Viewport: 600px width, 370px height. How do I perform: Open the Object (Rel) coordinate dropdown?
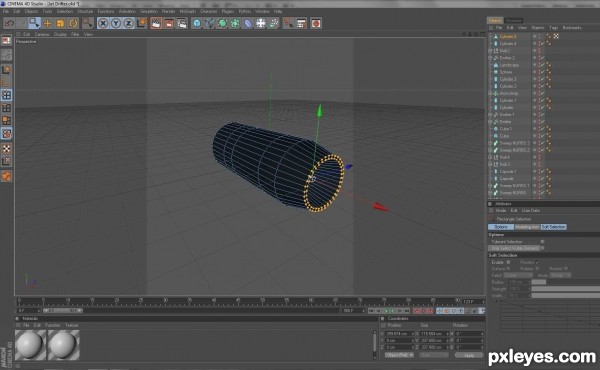pyautogui.click(x=399, y=355)
